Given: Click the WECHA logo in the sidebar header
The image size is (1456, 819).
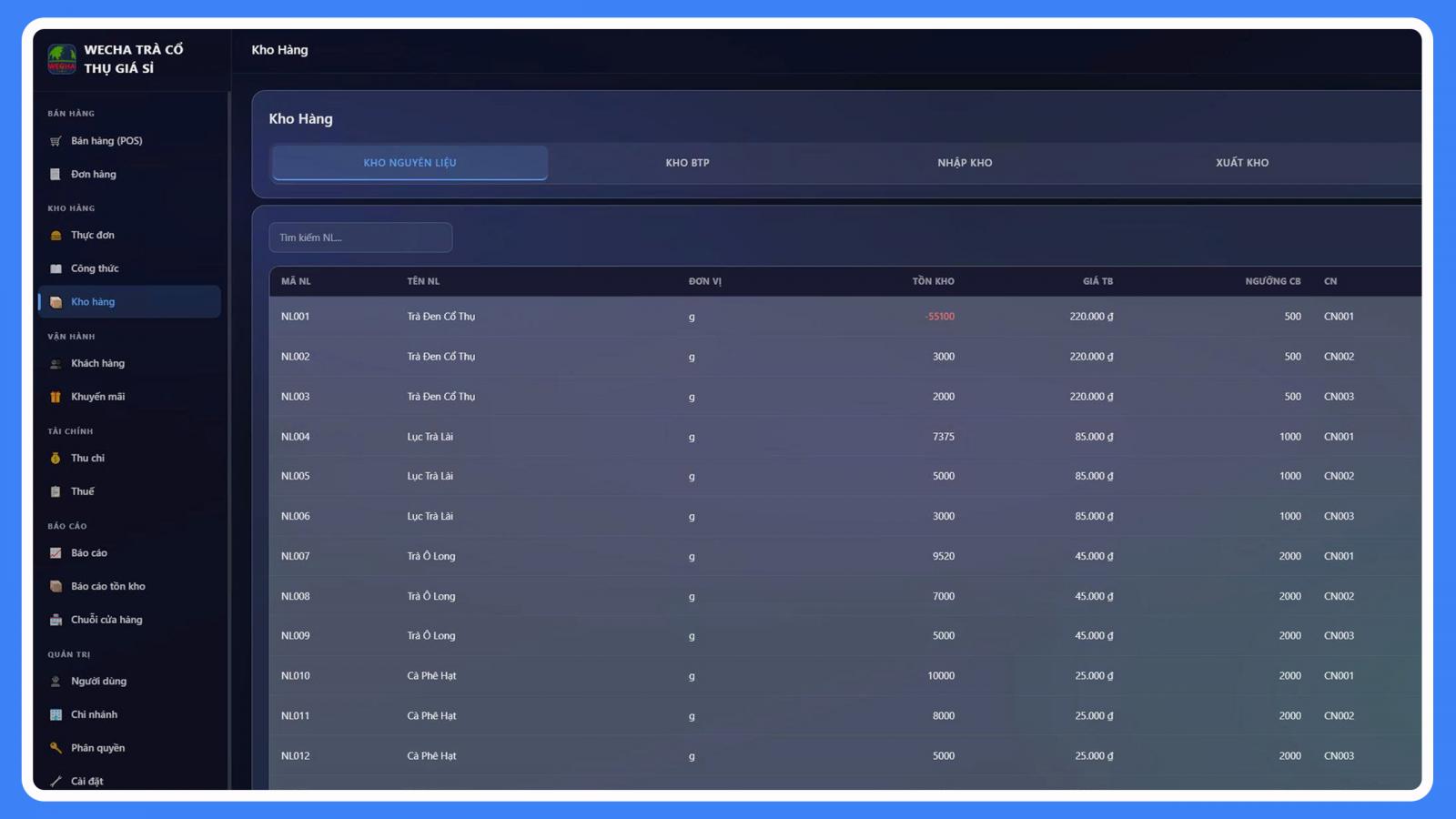Looking at the screenshot, I should (62, 59).
